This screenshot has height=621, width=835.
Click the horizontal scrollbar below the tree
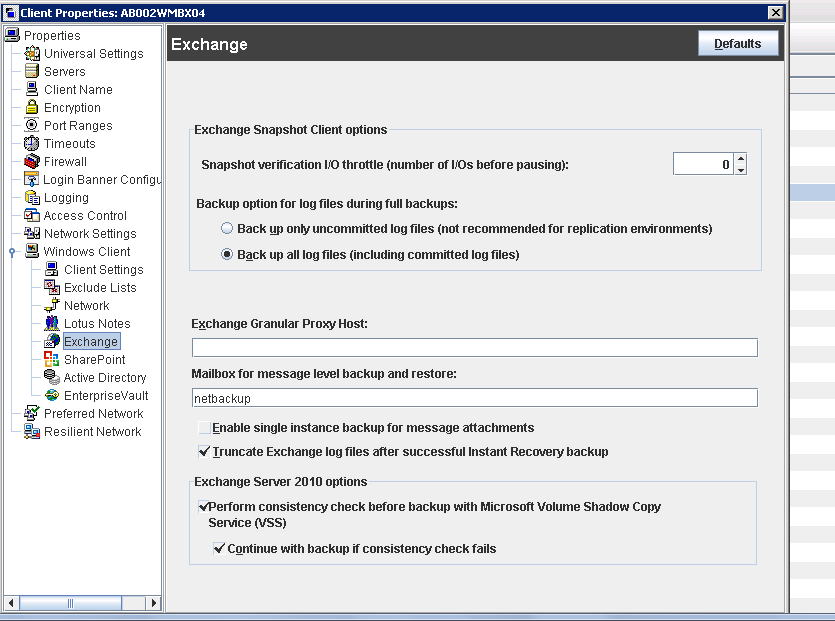70,602
